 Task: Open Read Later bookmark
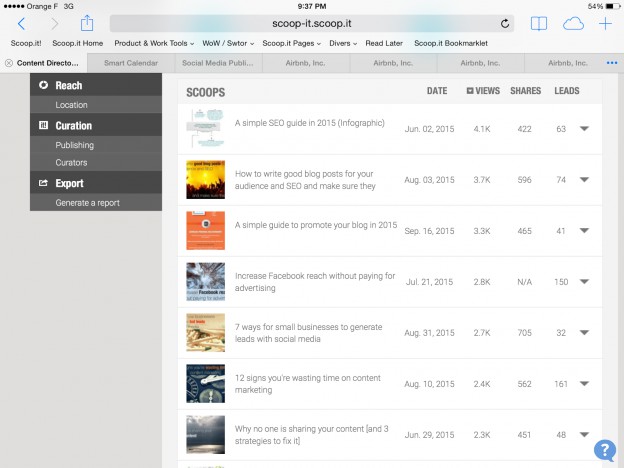pyautogui.click(x=384, y=43)
